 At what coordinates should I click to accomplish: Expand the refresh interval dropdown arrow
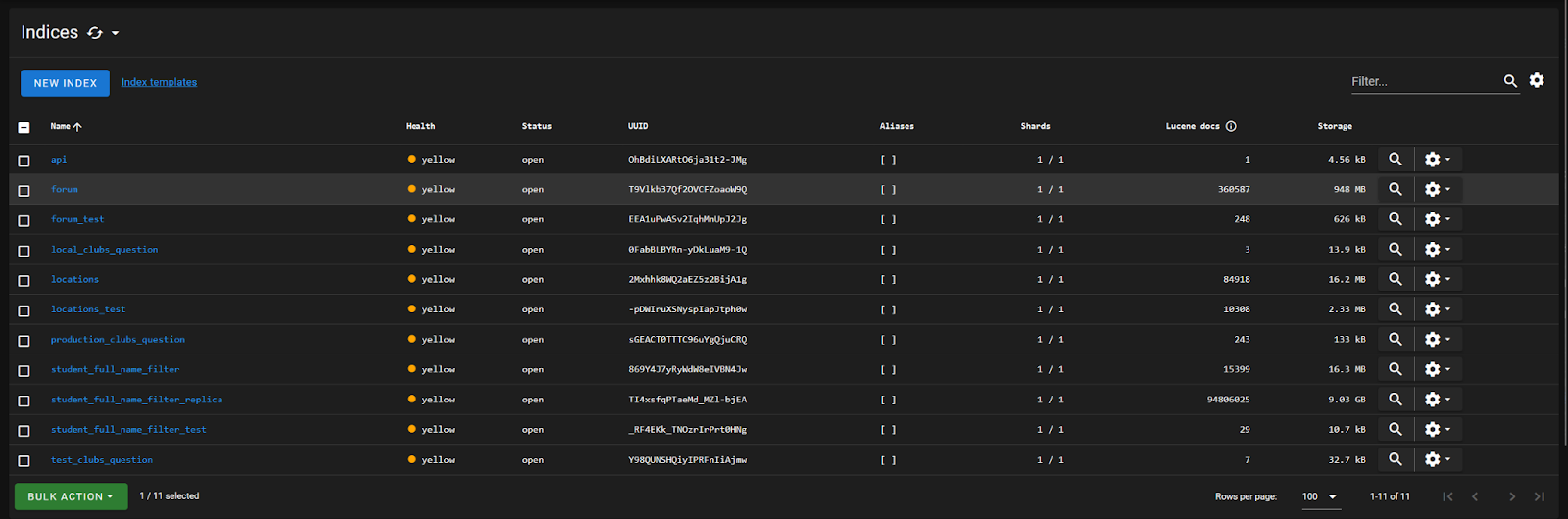pyautogui.click(x=116, y=33)
